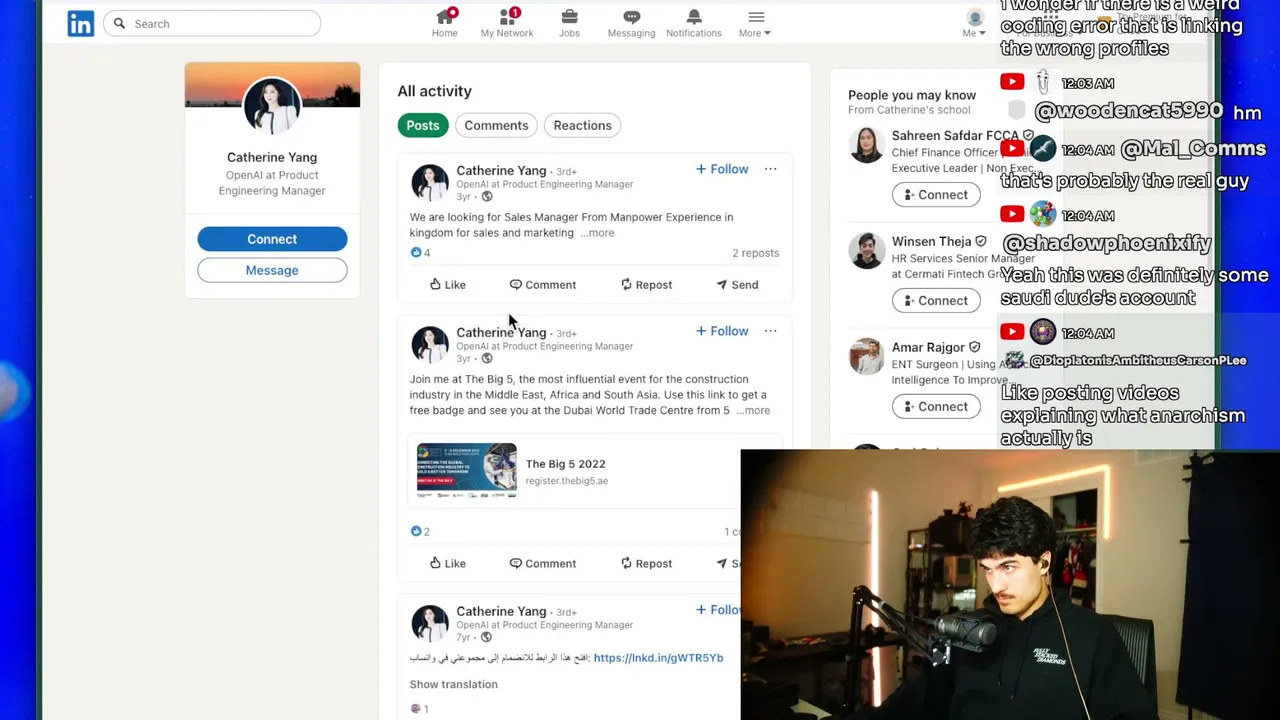
Task: Repost the Sales Manager post
Action: [x=646, y=285]
